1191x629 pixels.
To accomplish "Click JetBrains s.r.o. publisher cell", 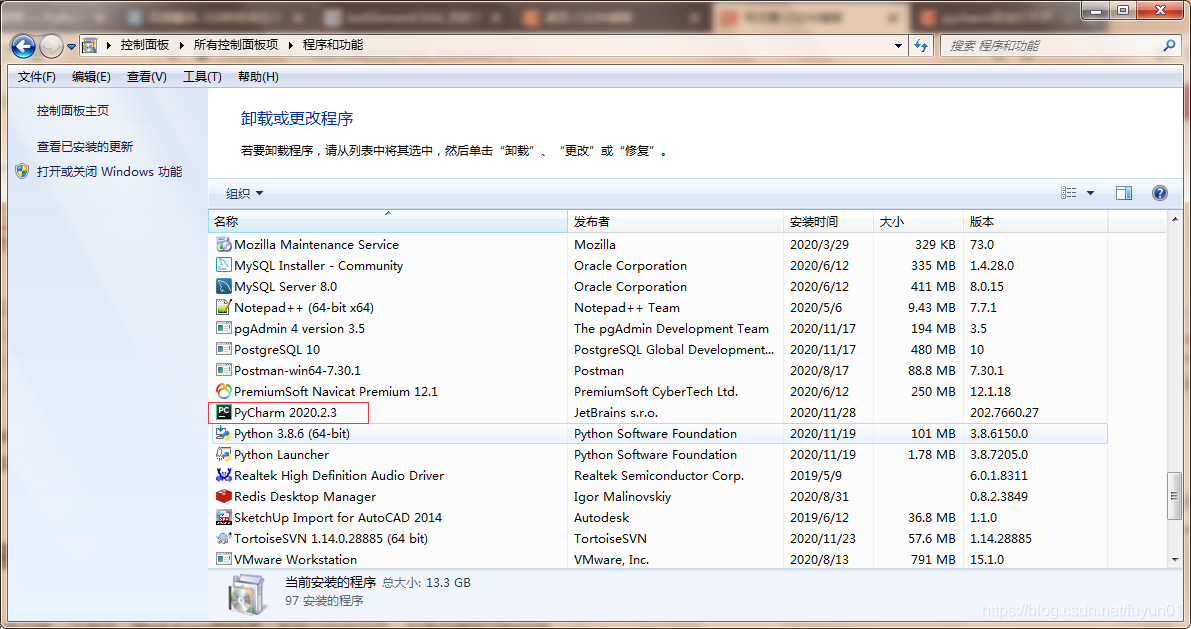I will pyautogui.click(x=616, y=412).
